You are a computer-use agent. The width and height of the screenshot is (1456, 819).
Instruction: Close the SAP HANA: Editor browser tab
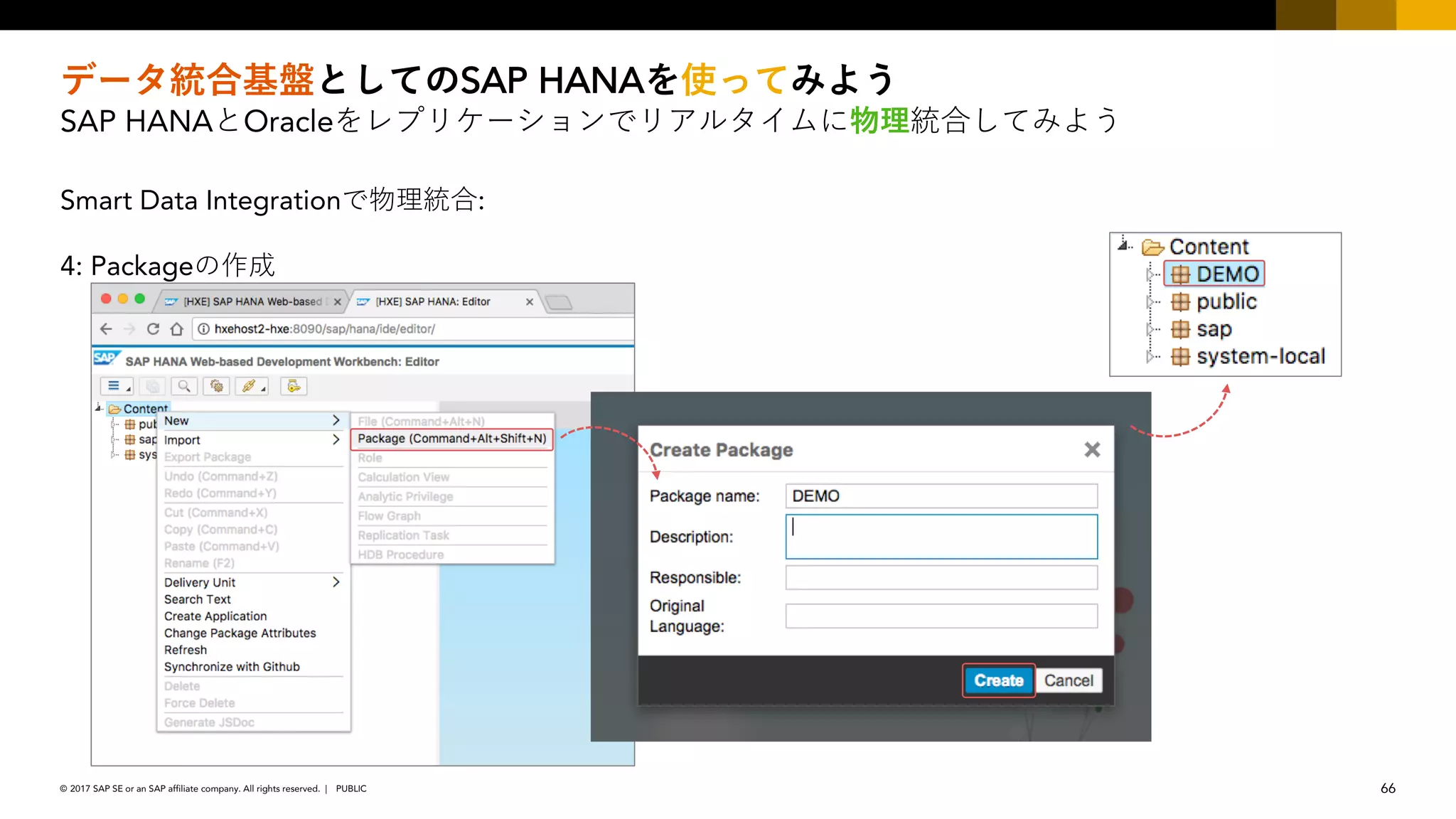point(530,302)
